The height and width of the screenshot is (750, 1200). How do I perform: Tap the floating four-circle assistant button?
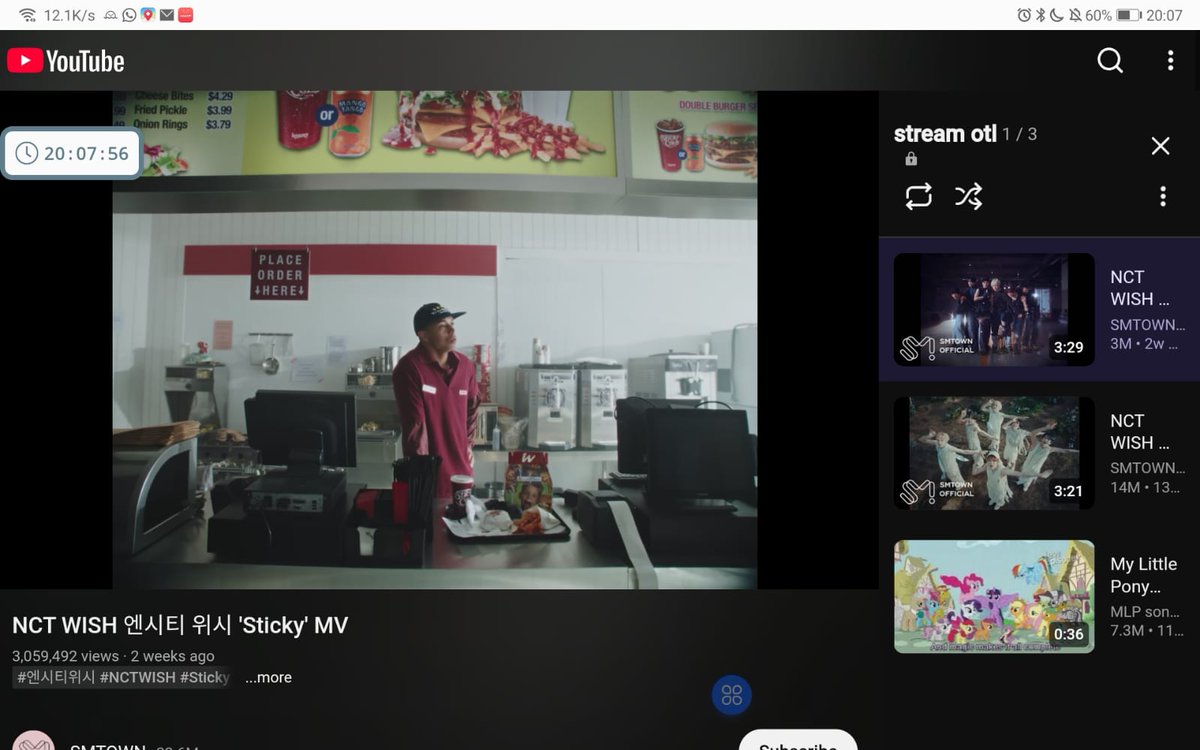coord(732,696)
